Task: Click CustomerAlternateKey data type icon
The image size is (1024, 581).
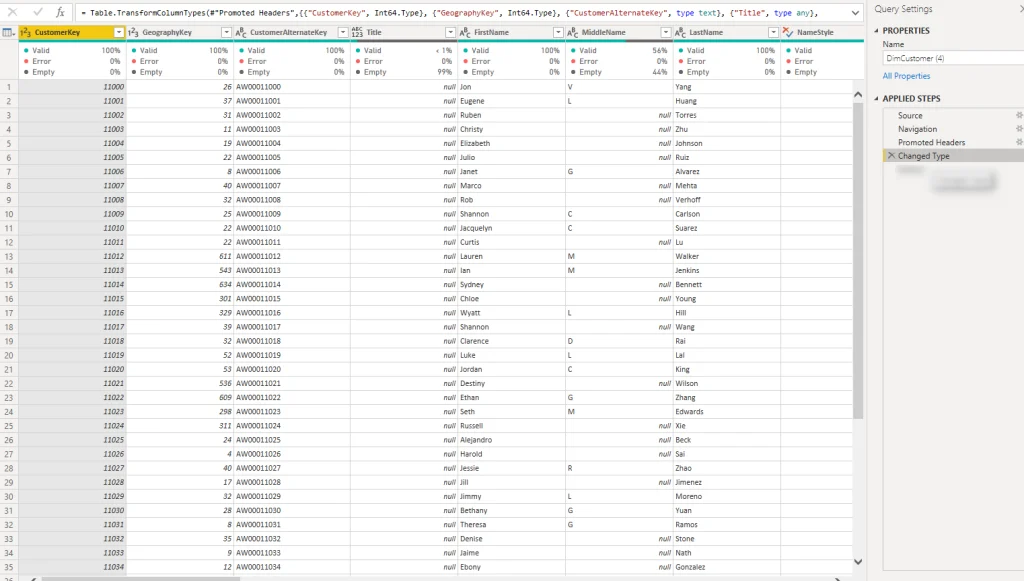Action: pos(241,32)
